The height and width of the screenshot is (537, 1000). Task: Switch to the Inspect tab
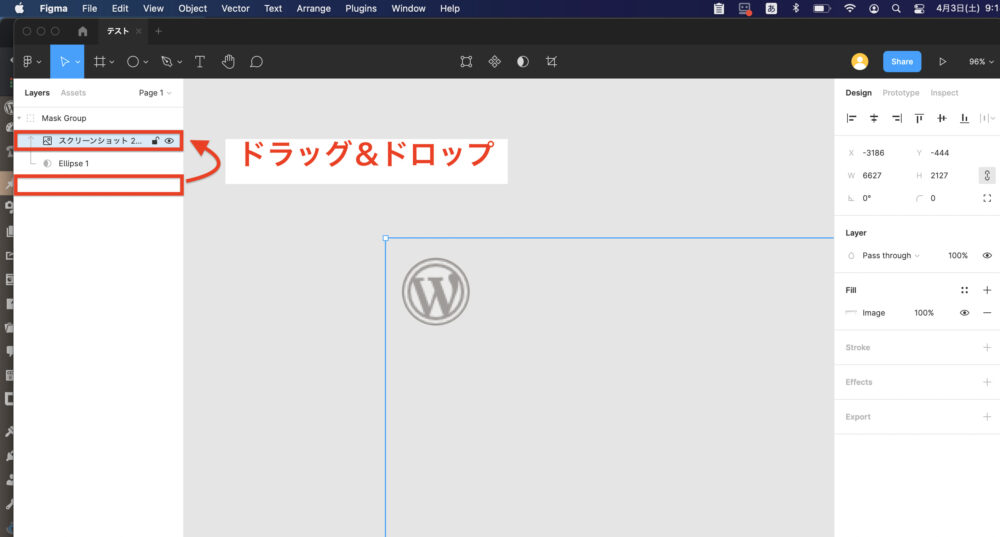tap(944, 93)
